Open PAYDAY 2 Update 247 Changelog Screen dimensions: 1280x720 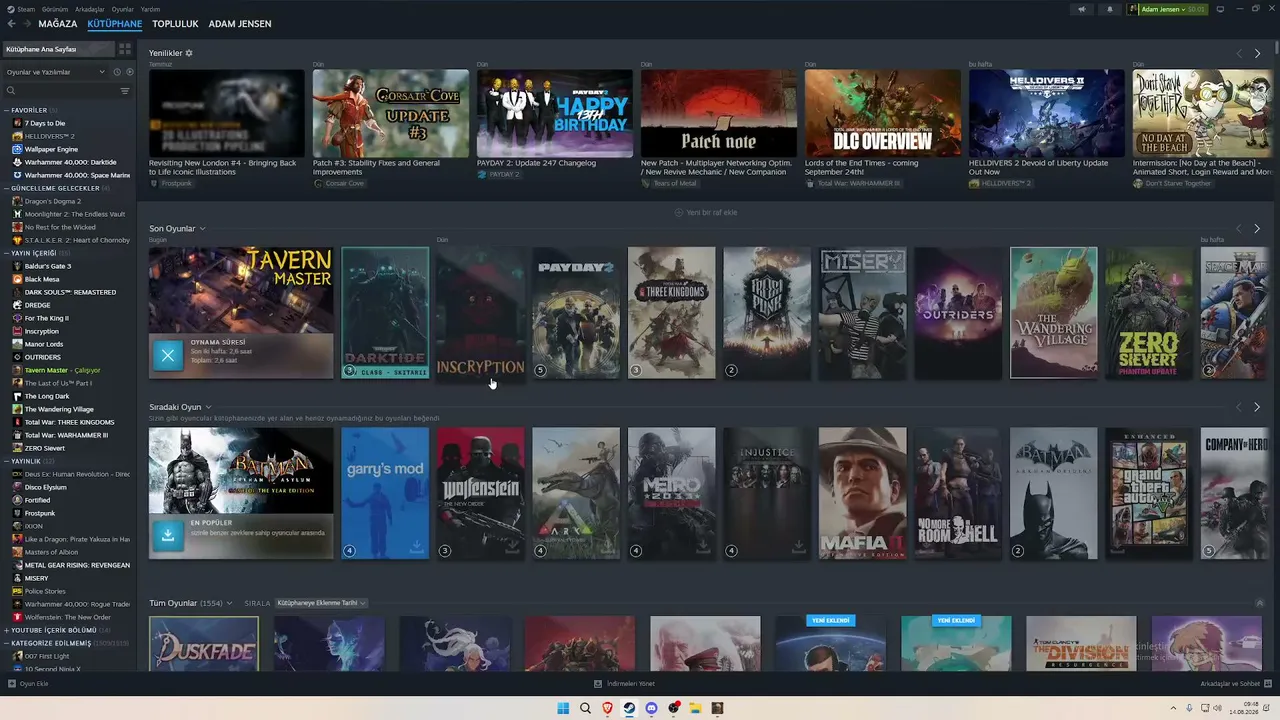536,163
